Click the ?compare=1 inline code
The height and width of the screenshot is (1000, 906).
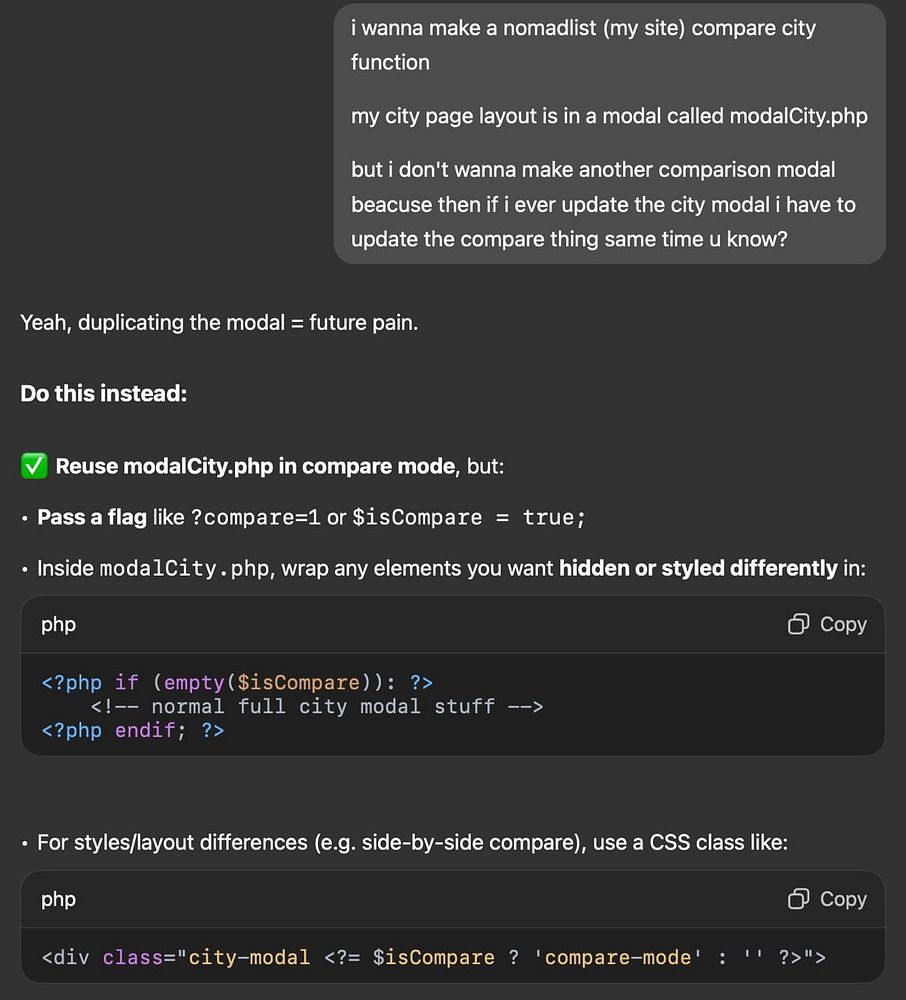256,518
